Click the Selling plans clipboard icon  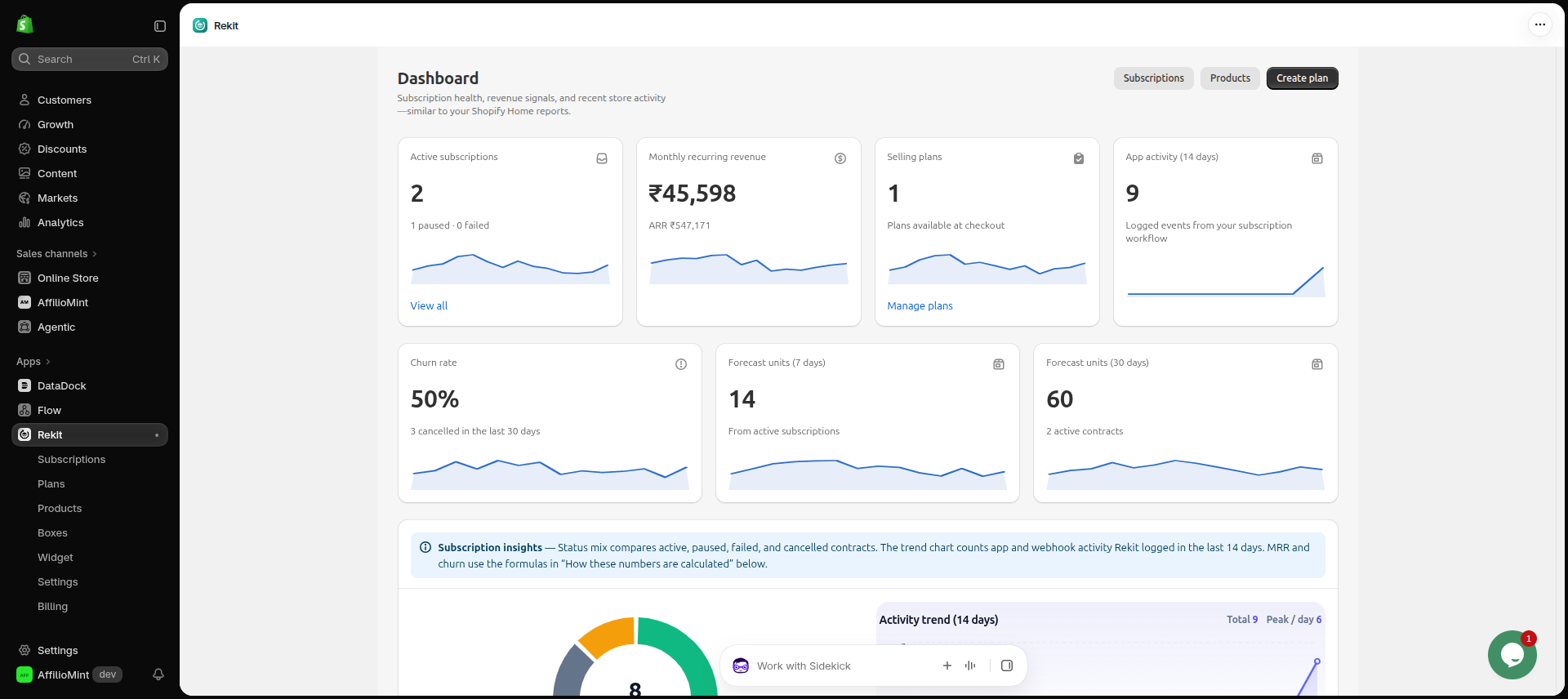click(1079, 158)
